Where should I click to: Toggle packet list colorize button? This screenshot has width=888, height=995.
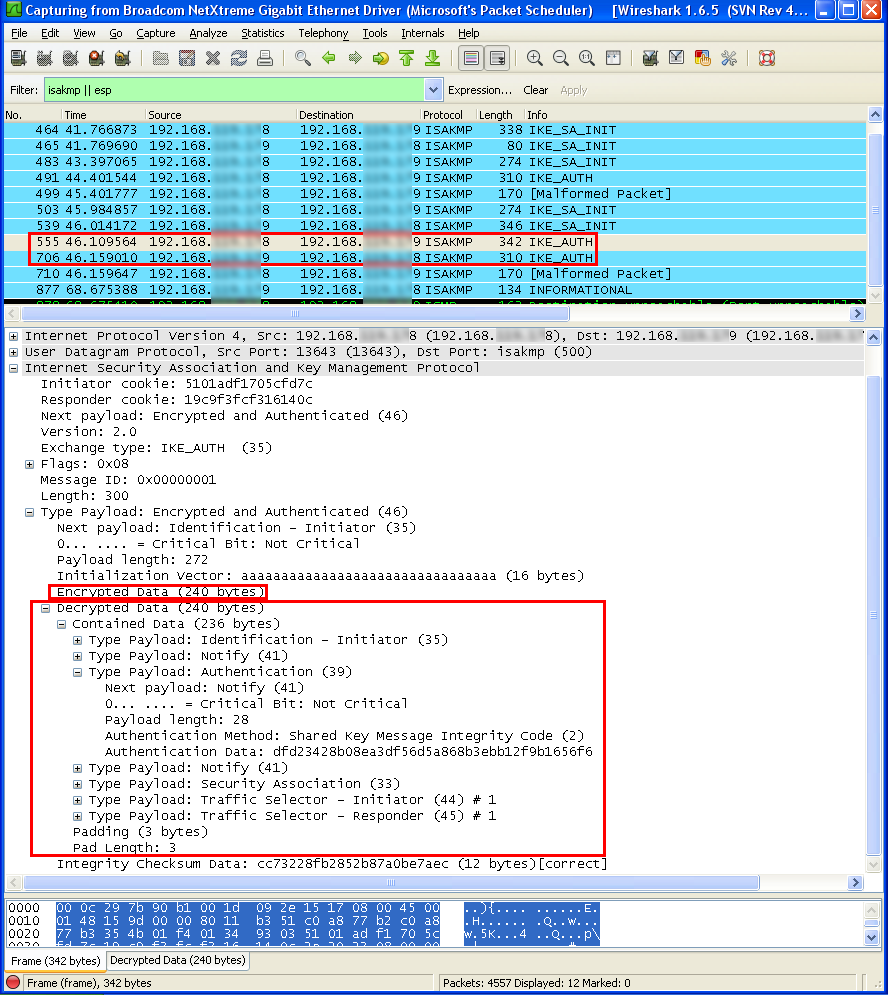(471, 58)
